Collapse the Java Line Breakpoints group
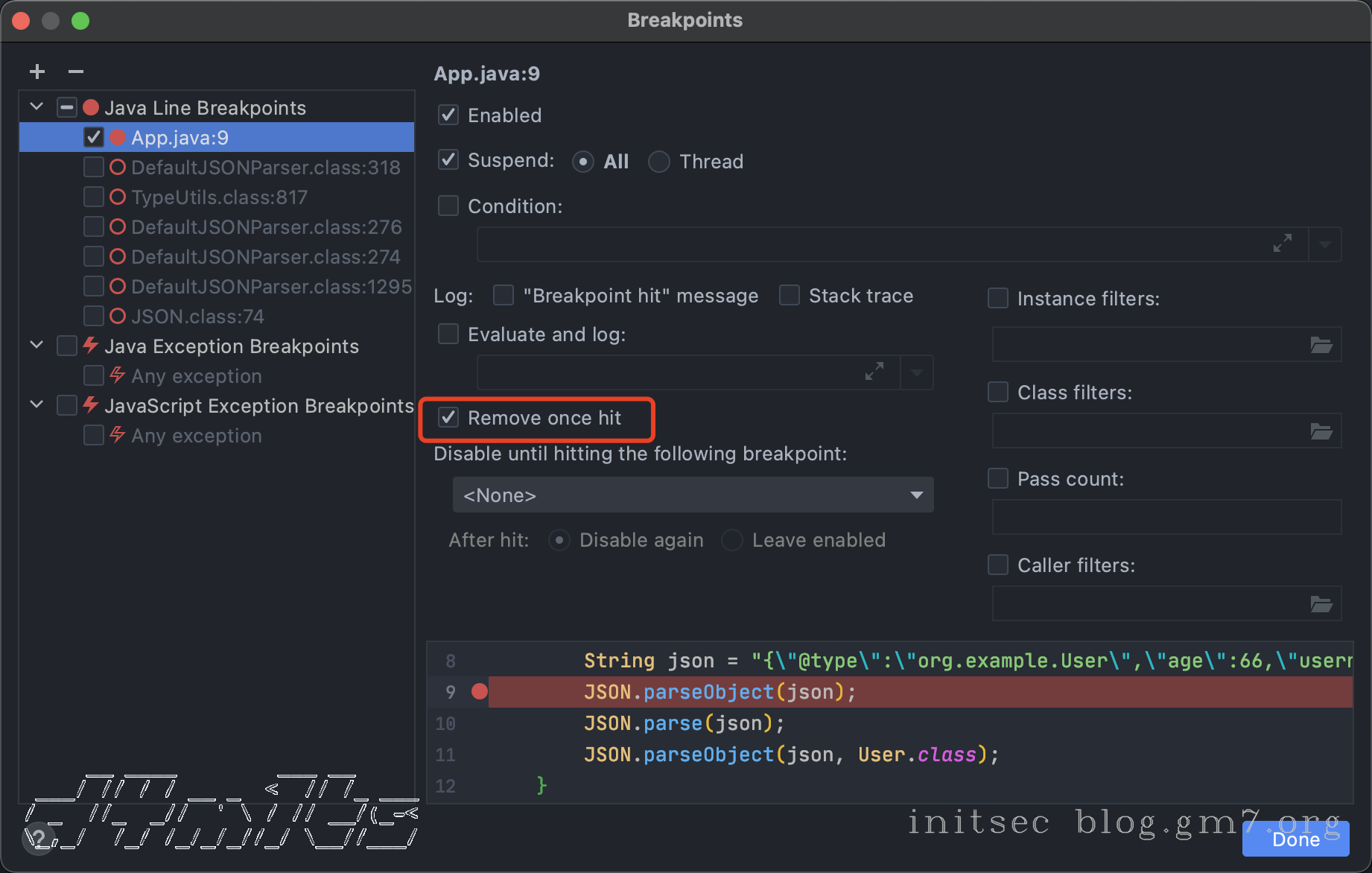This screenshot has height=873, width=1372. pyautogui.click(x=36, y=107)
